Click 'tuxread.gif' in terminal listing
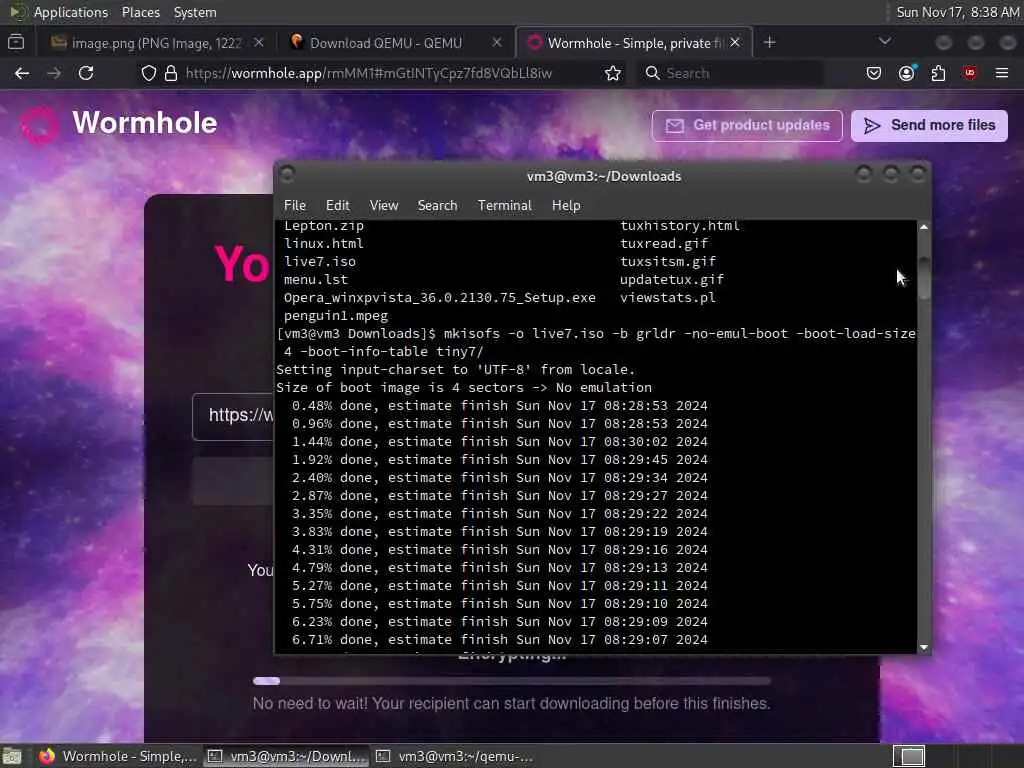The height and width of the screenshot is (768, 1024). pos(664,244)
